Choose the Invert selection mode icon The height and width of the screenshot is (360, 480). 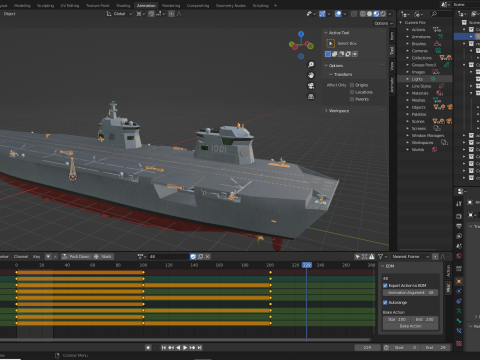(348, 54)
